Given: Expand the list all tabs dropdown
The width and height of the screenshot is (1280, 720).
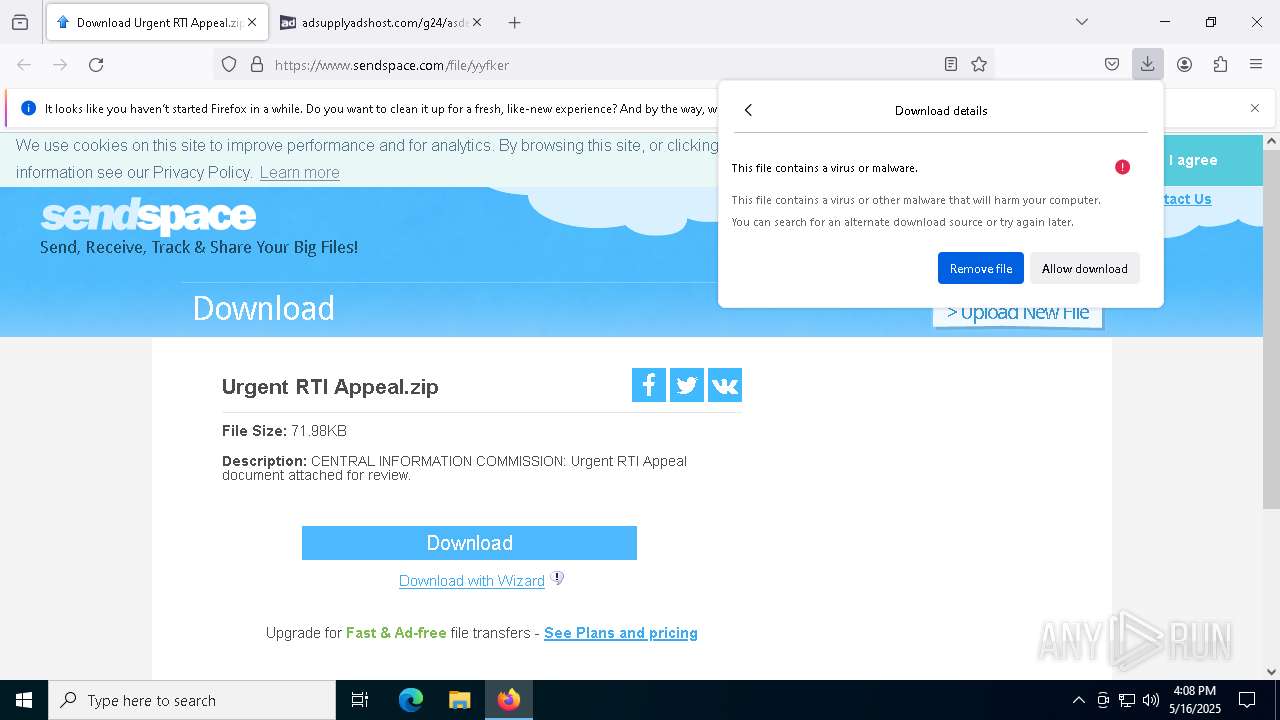Looking at the screenshot, I should pyautogui.click(x=1082, y=22).
